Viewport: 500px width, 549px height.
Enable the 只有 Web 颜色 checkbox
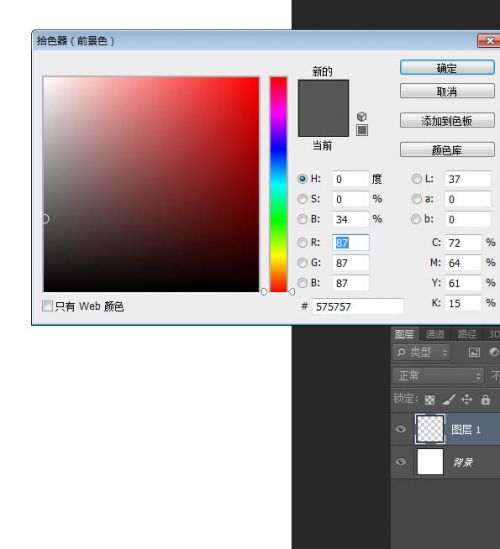click(x=47, y=306)
